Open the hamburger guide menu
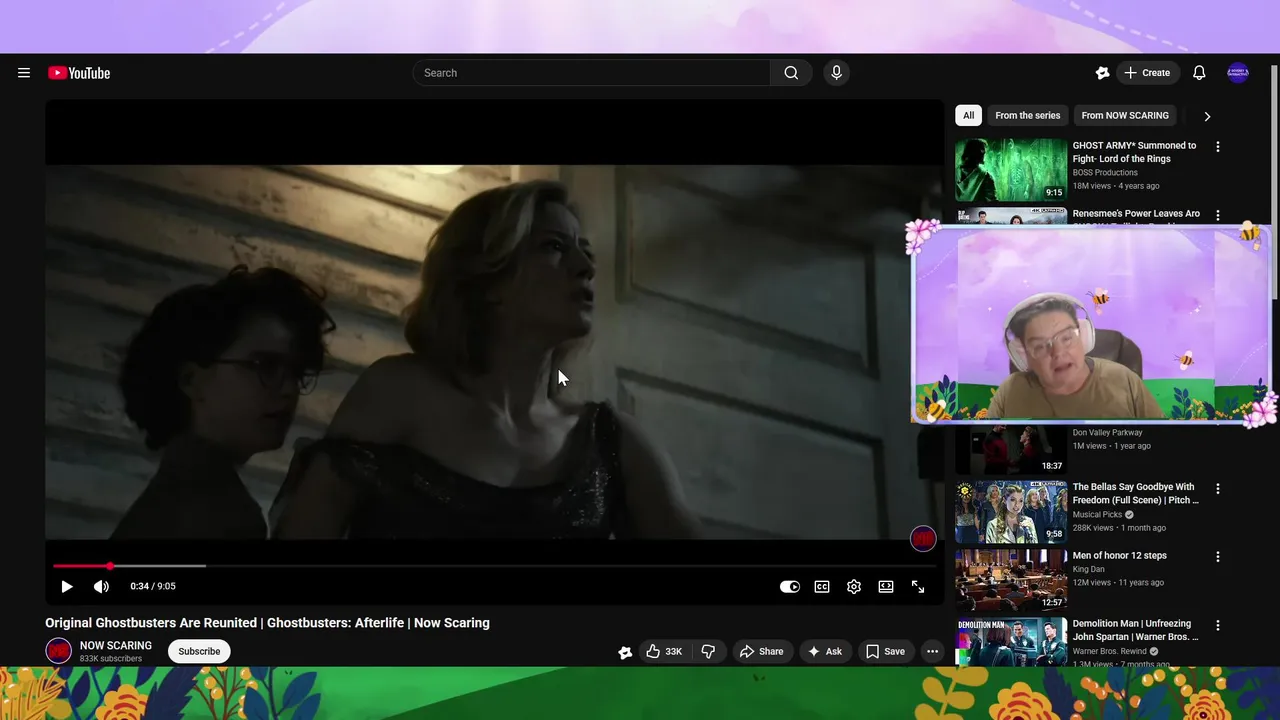This screenshot has width=1280, height=720. click(x=24, y=73)
